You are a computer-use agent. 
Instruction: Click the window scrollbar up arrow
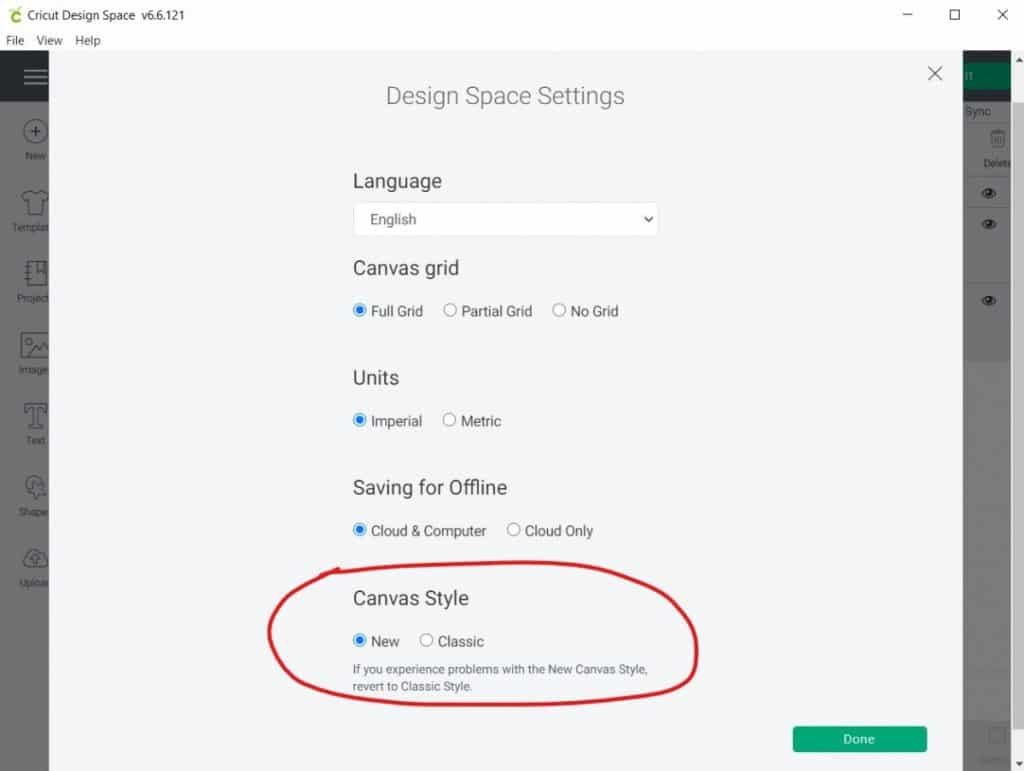click(x=1018, y=59)
